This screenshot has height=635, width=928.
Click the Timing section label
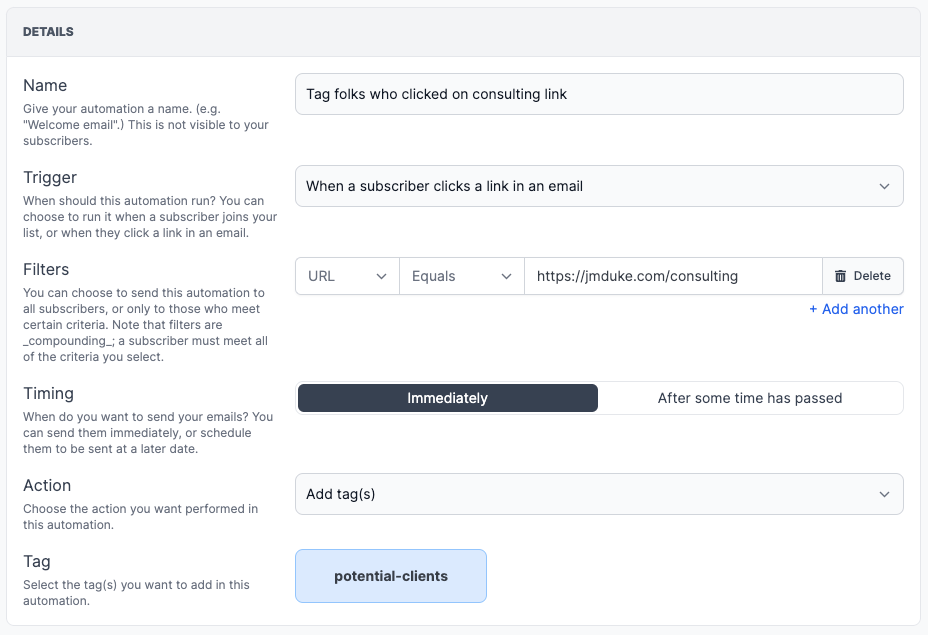tap(48, 393)
